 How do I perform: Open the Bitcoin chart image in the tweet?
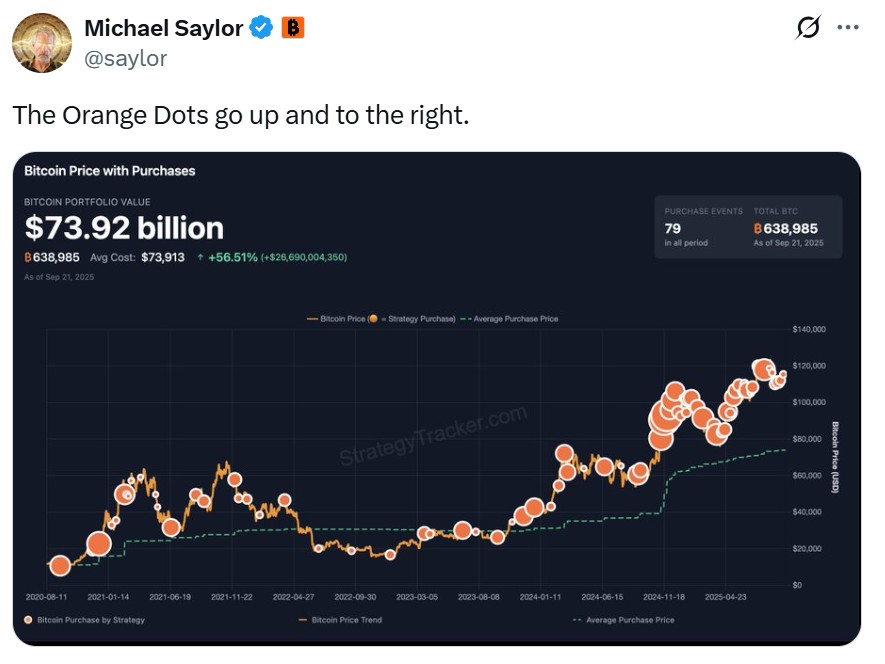click(x=437, y=399)
